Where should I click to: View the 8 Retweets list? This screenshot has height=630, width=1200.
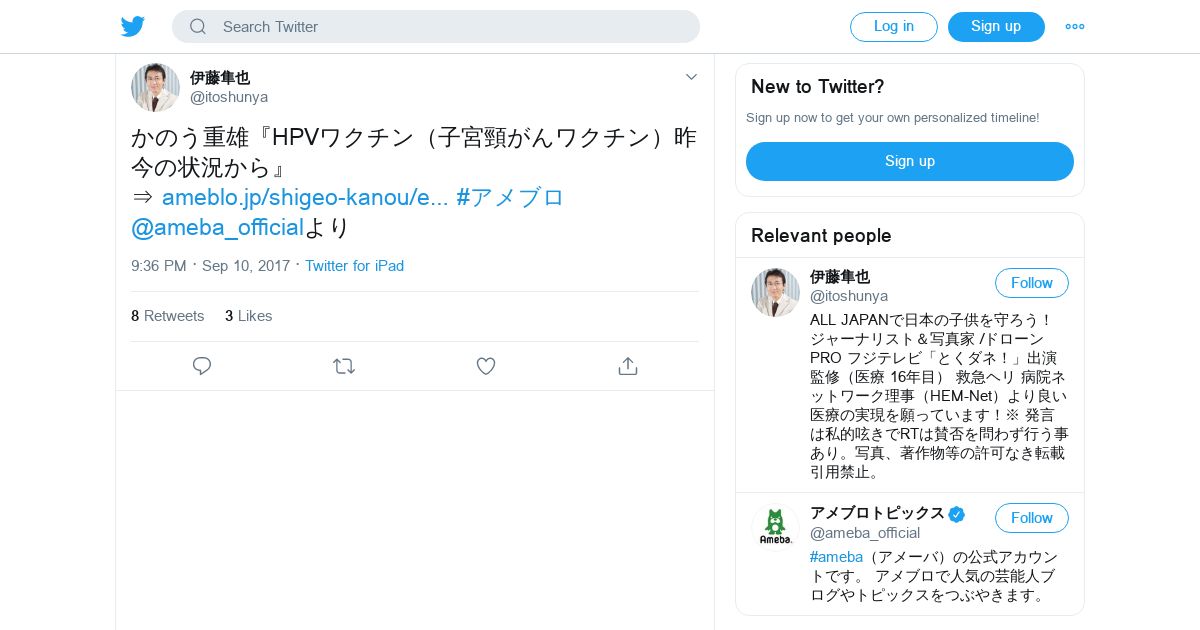[167, 316]
